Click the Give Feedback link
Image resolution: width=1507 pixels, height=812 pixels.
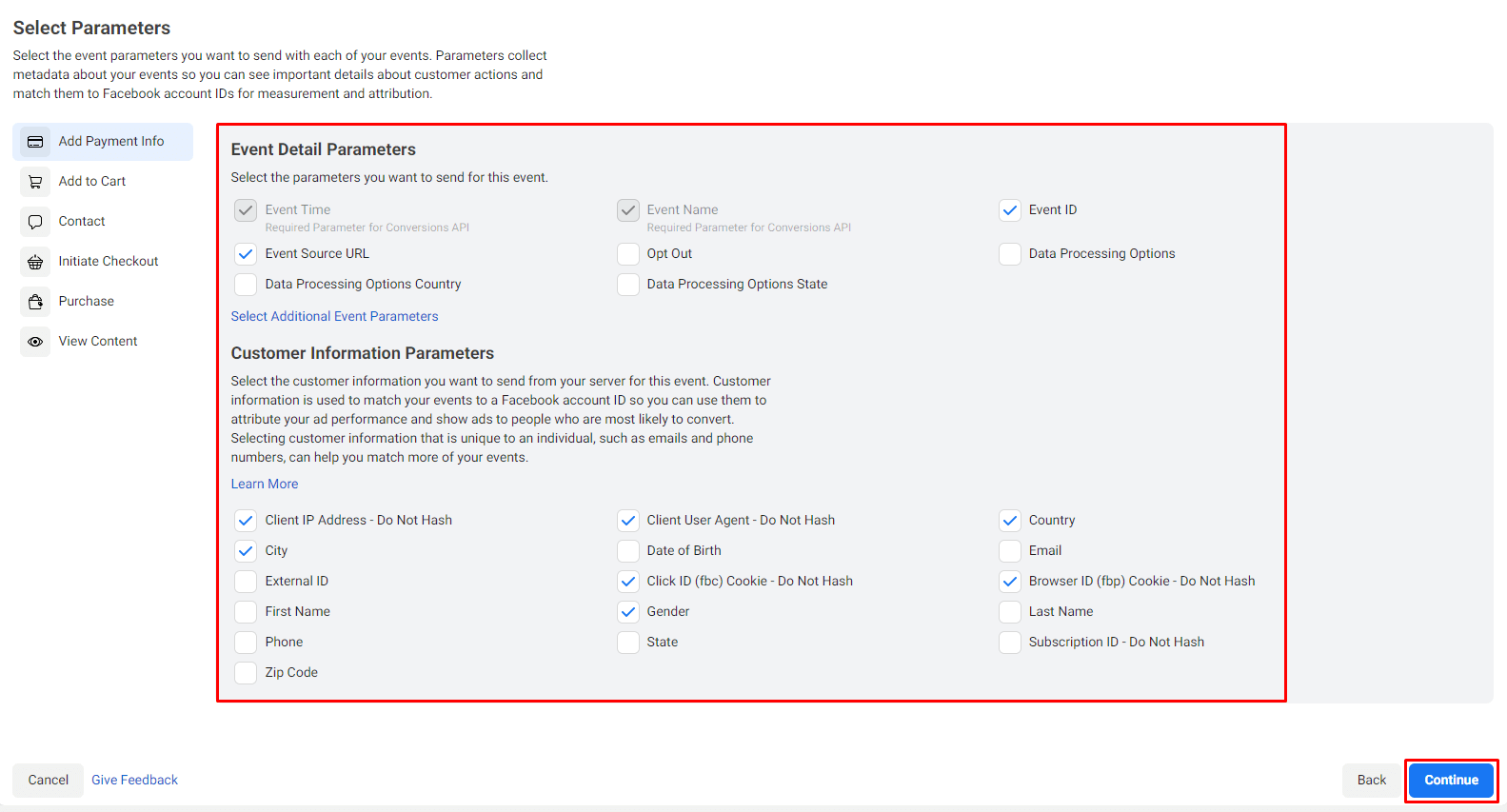click(134, 780)
